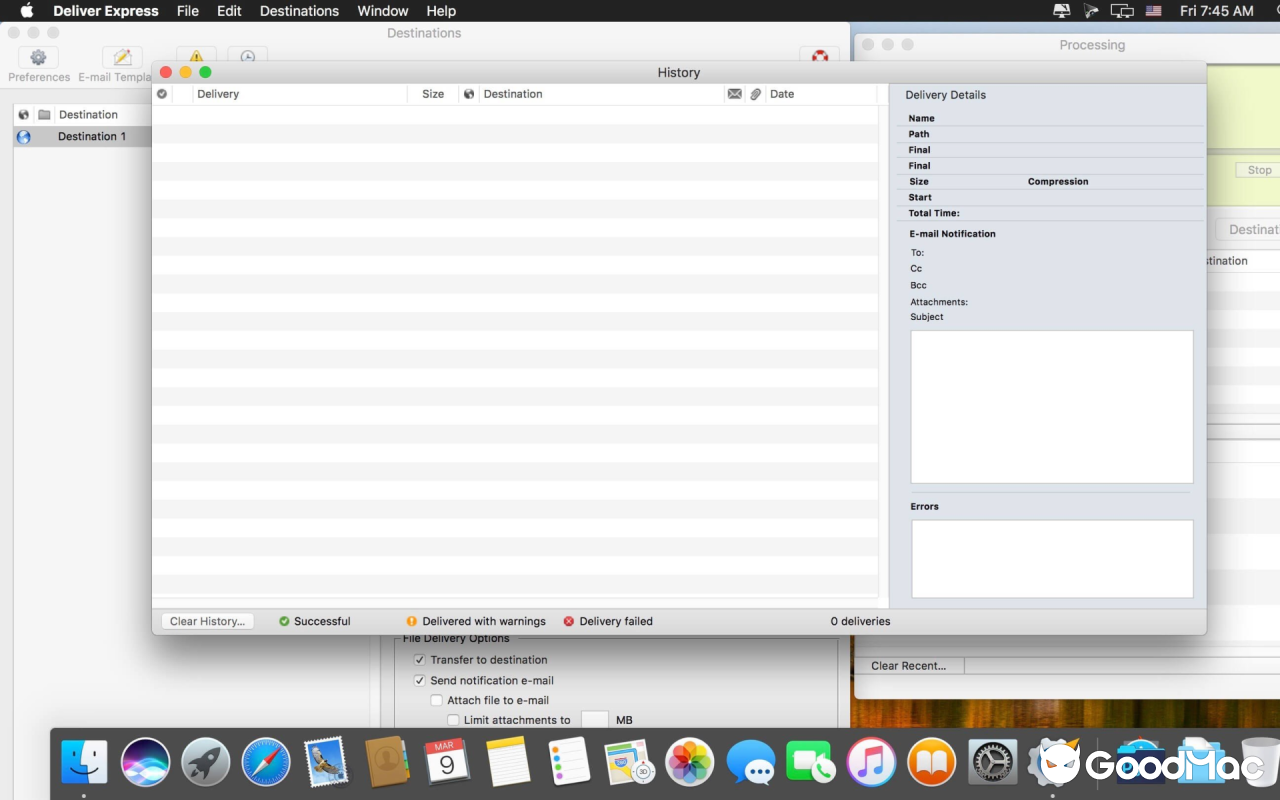1280x800 pixels.
Task: Enable Attach file to e-mail
Action: pos(436,700)
